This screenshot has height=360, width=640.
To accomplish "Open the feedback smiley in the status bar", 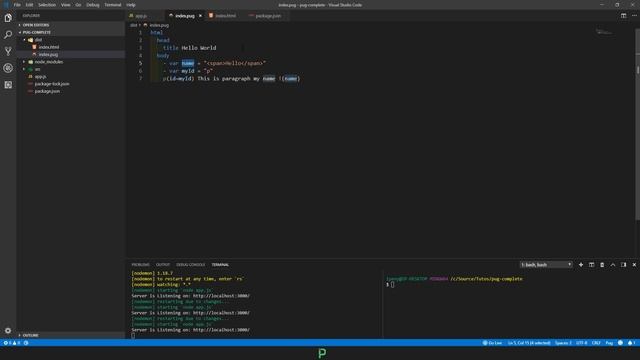I will tap(620, 343).
